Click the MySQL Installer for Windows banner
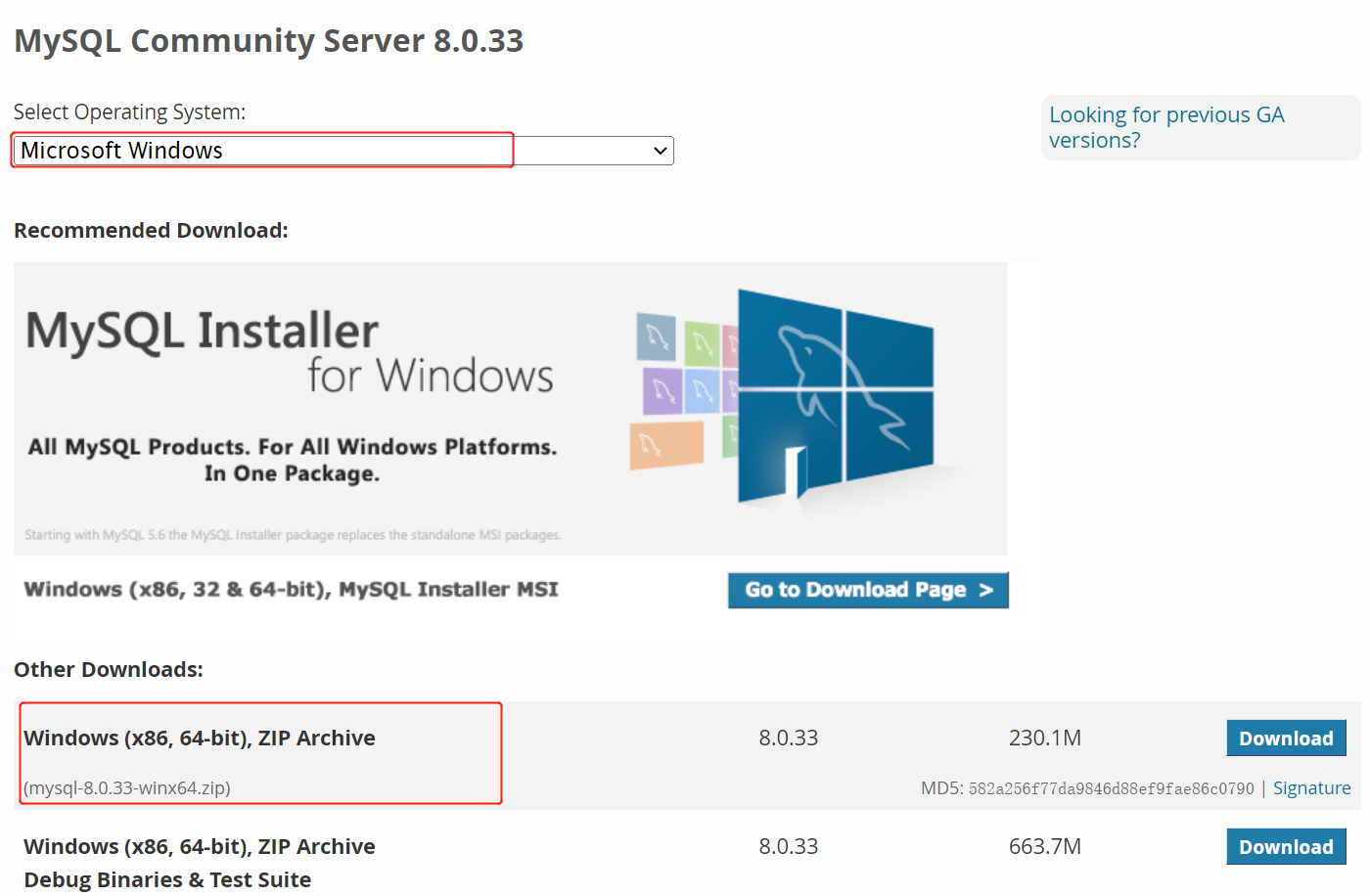This screenshot has height=896, width=1370. pos(510,408)
